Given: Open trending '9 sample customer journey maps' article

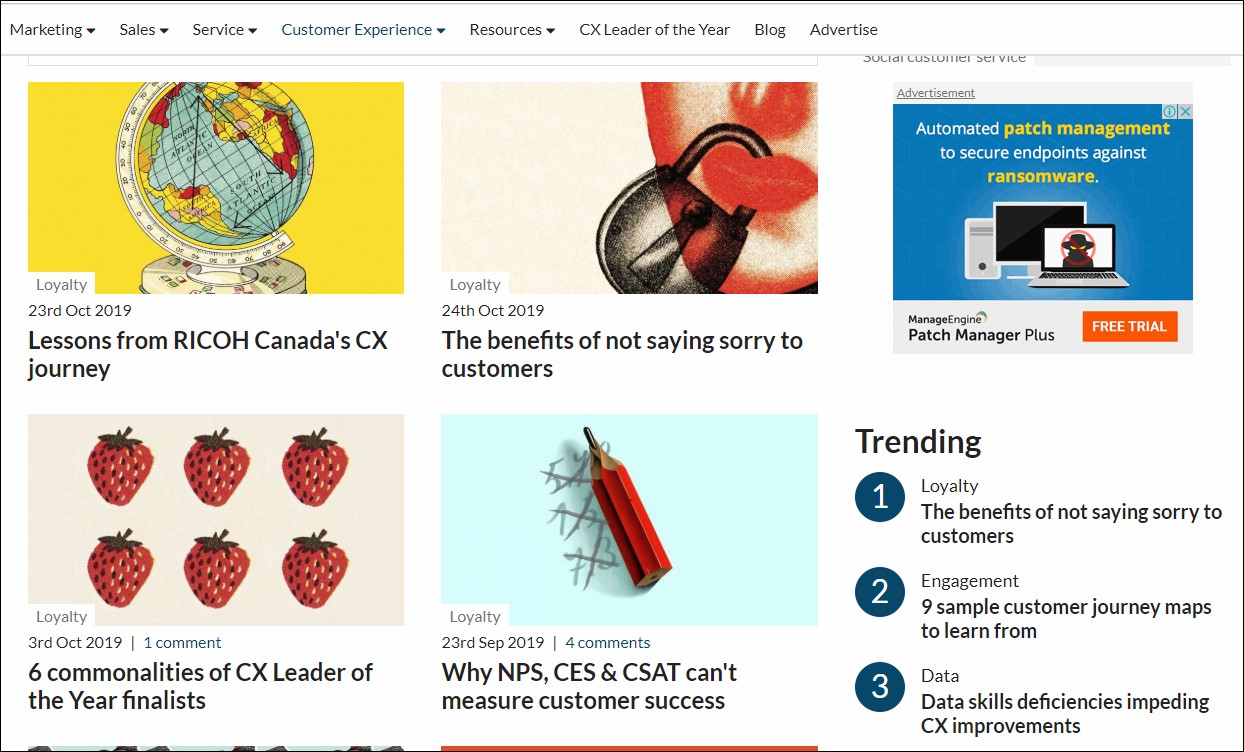Looking at the screenshot, I should pos(1065,619).
